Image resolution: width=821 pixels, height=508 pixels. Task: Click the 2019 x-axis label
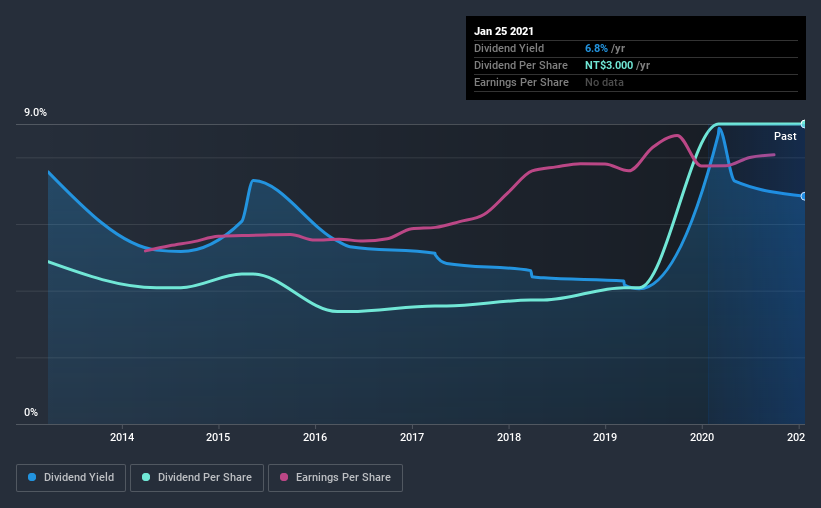click(x=605, y=437)
